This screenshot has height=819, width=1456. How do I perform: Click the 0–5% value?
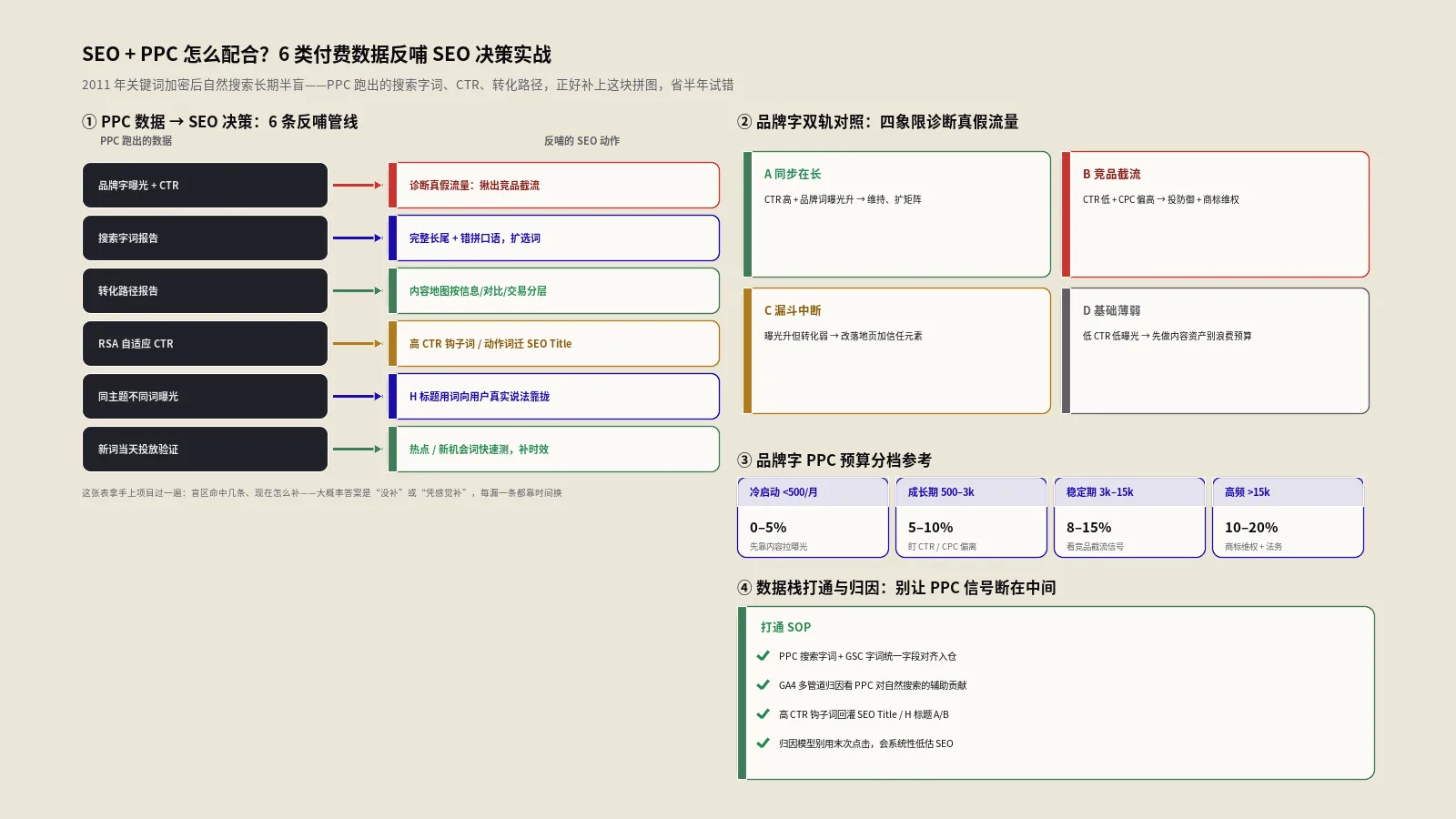768,527
